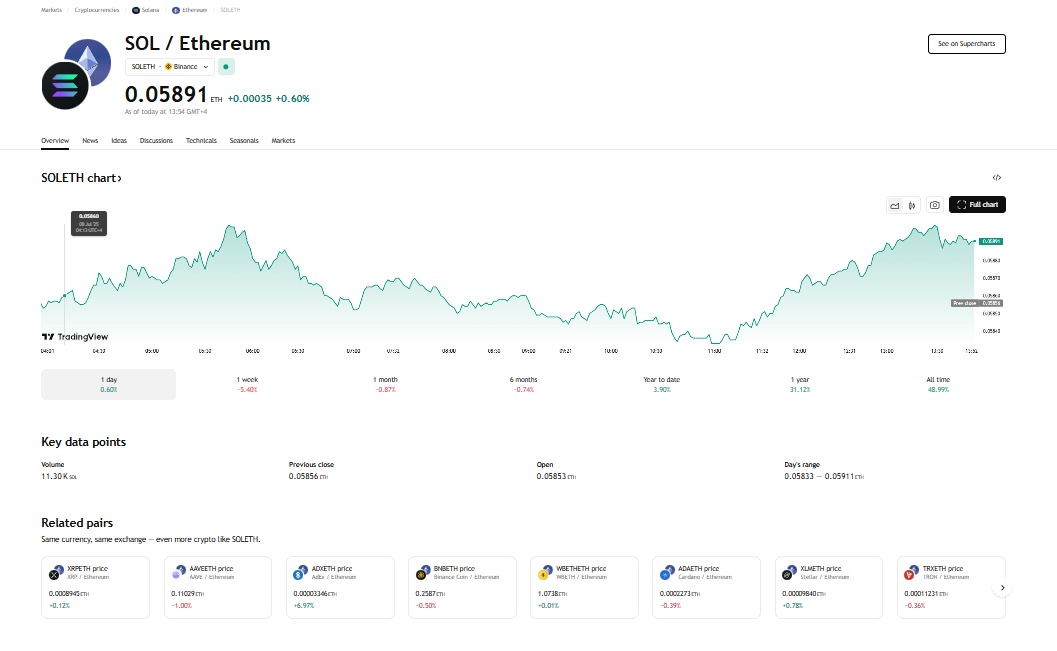
Task: Click Previous close value 0.05856
Action: 308,476
